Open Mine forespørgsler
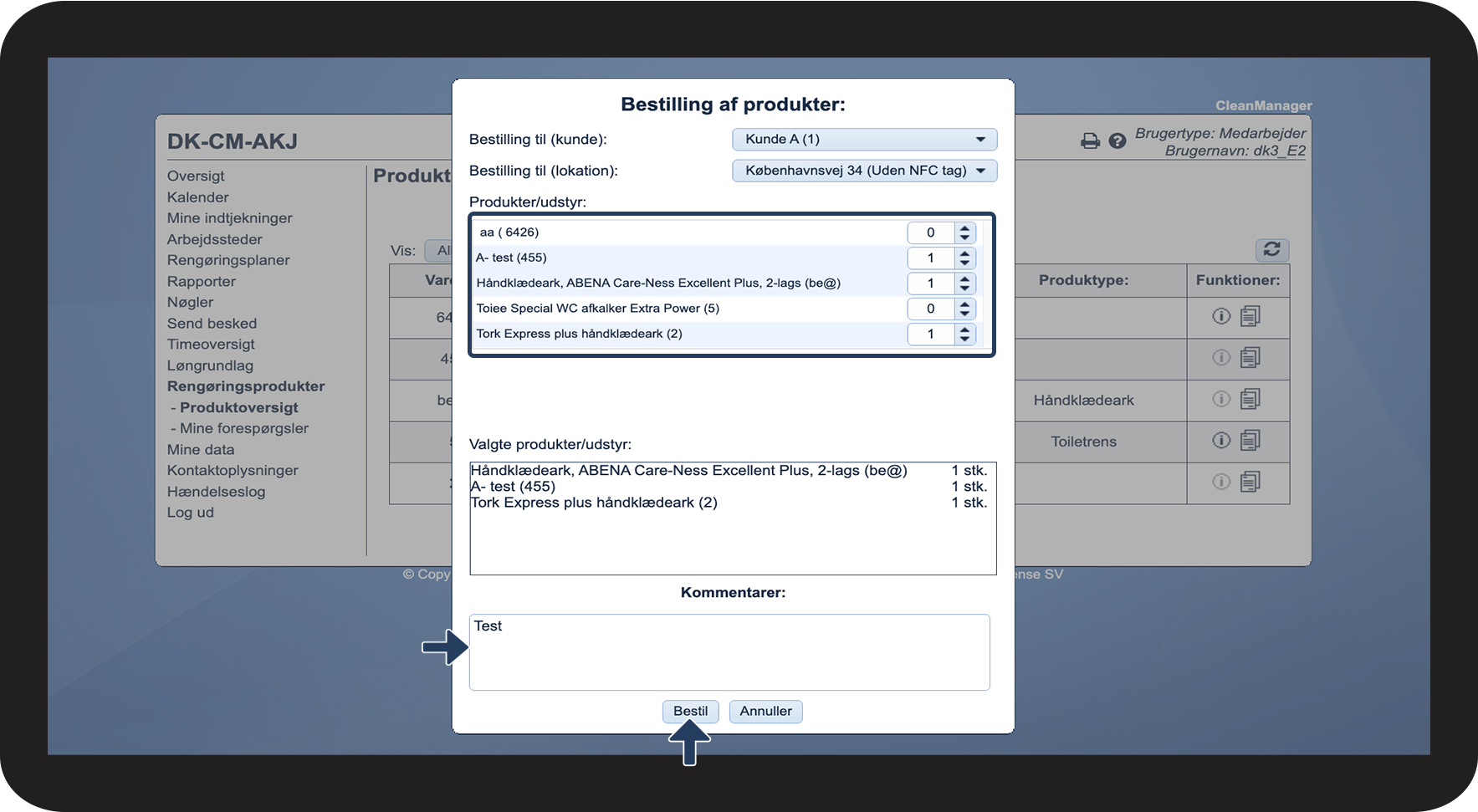Screen dimensions: 1478x812 (243, 428)
